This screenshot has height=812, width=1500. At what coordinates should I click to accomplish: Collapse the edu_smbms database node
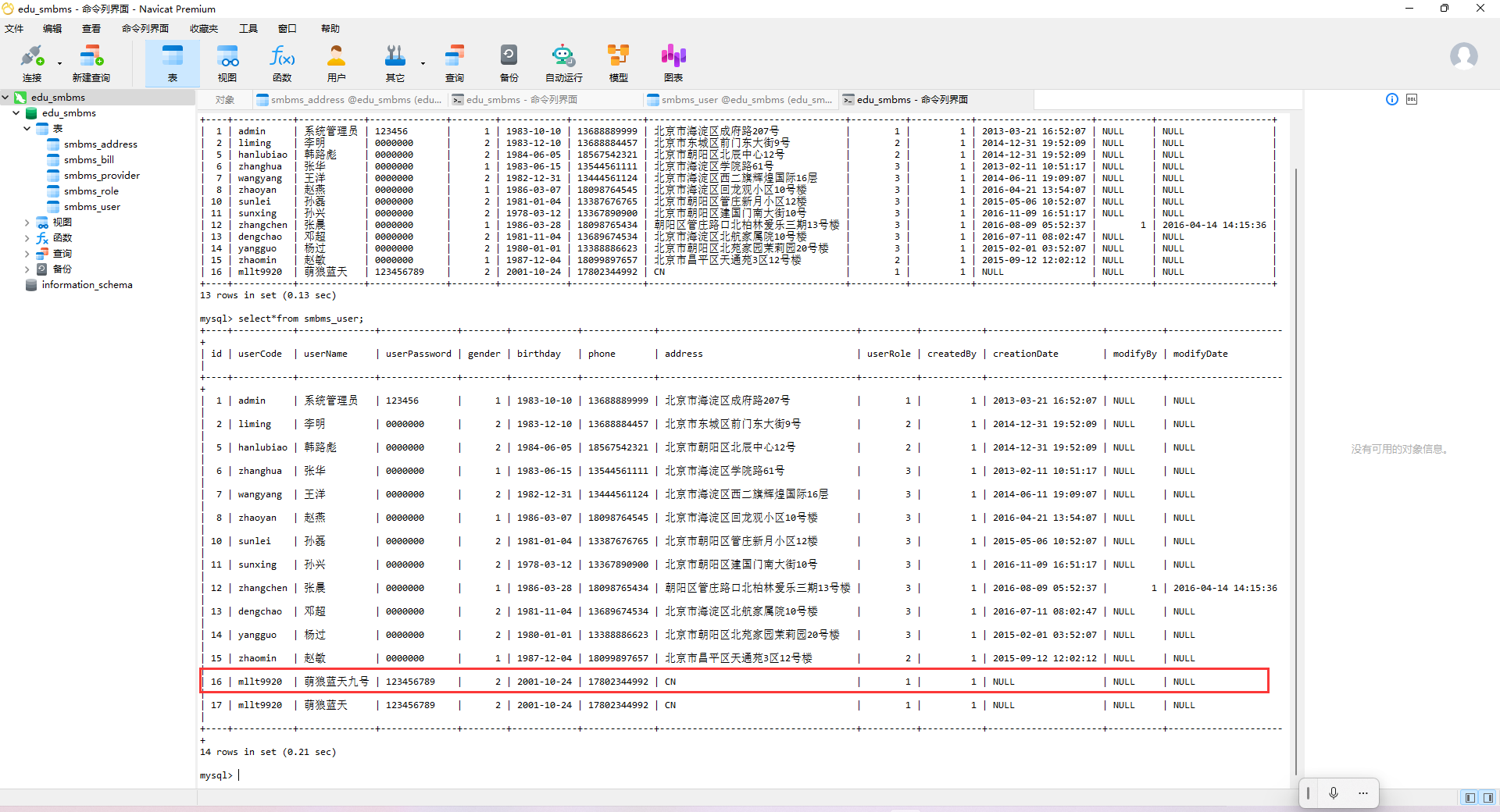16,113
